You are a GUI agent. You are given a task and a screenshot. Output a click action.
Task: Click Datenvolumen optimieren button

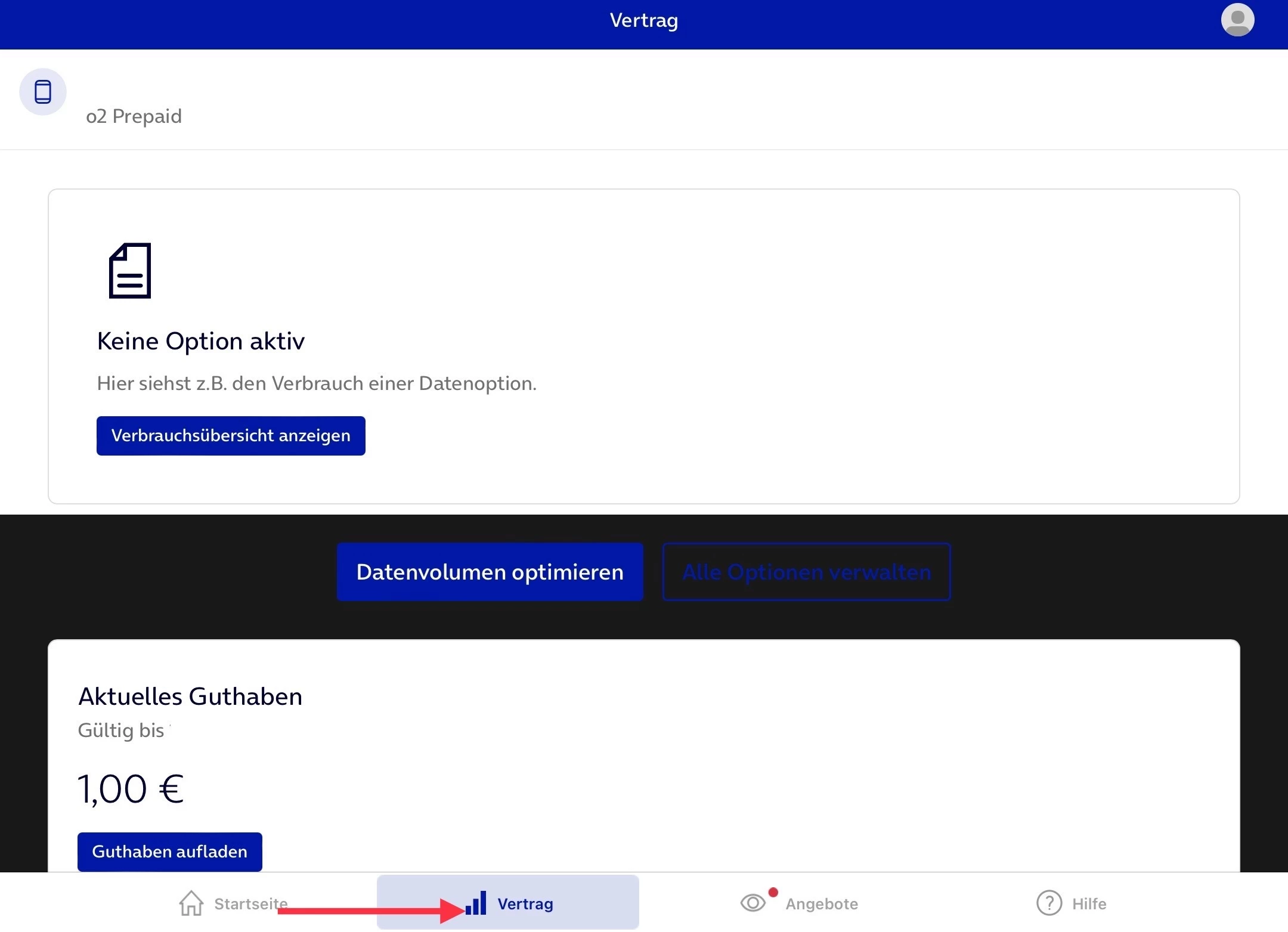[490, 572]
